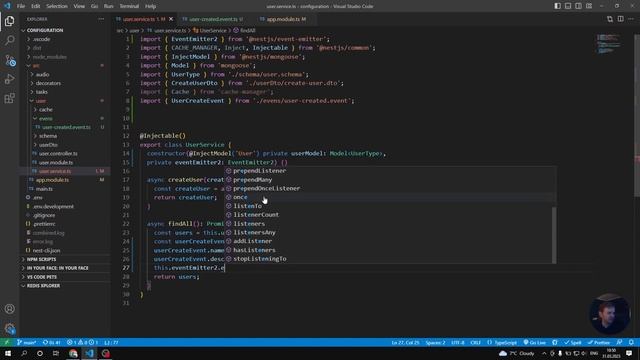The width and height of the screenshot is (640, 360).
Task: Click the Go Live status button
Action: (535, 342)
